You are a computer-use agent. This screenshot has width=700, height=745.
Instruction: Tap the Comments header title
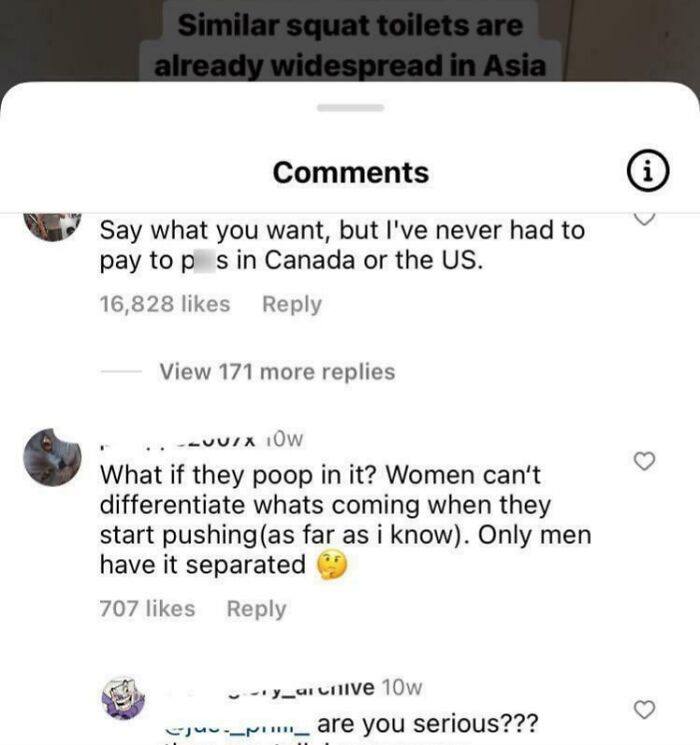(351, 172)
